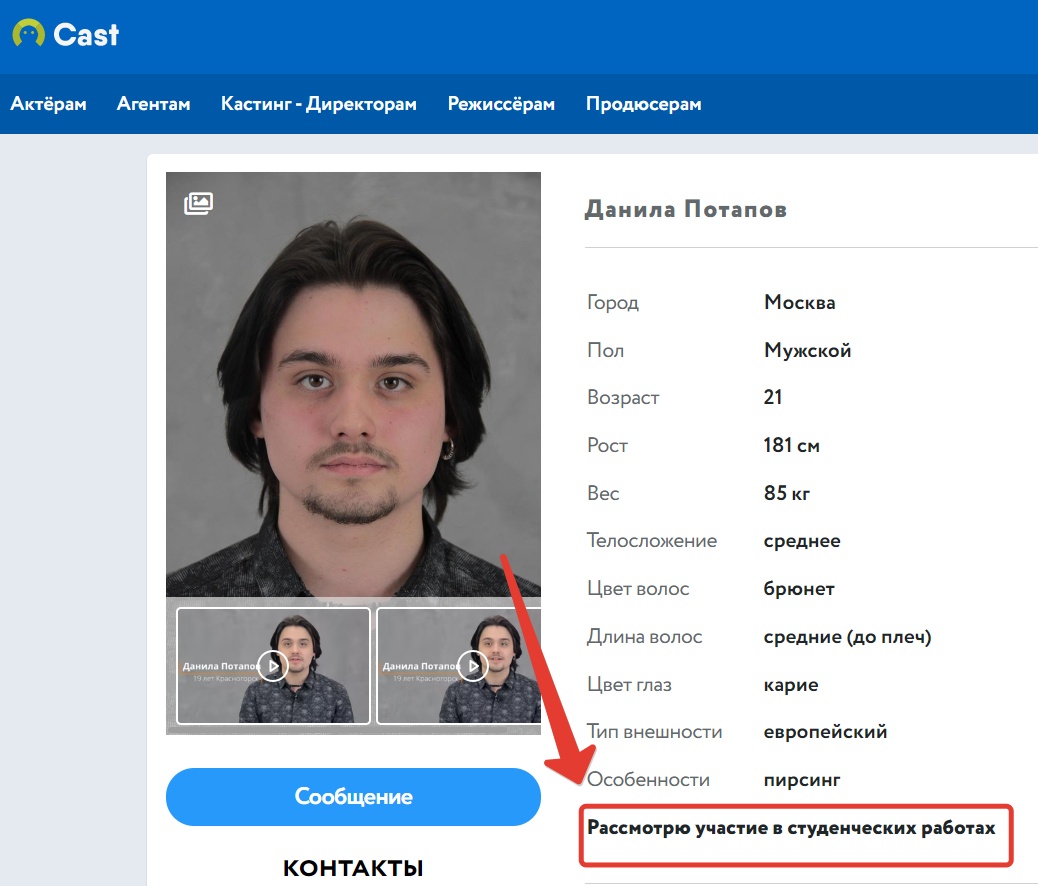
Task: Click the Тип внешности label
Action: (x=655, y=732)
